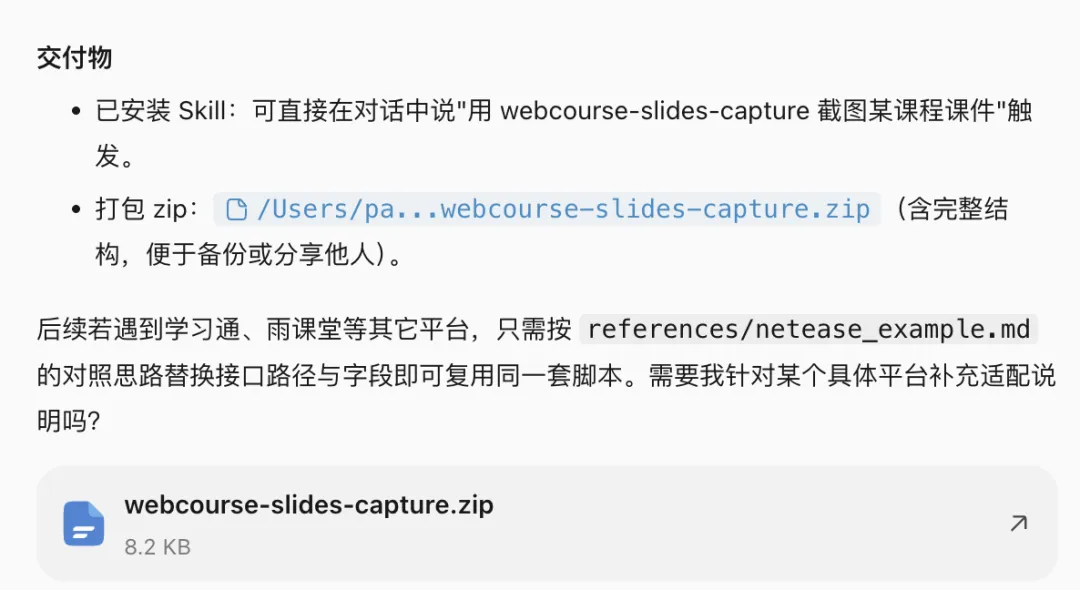Click the blue document icon on the attachment card

84,523
